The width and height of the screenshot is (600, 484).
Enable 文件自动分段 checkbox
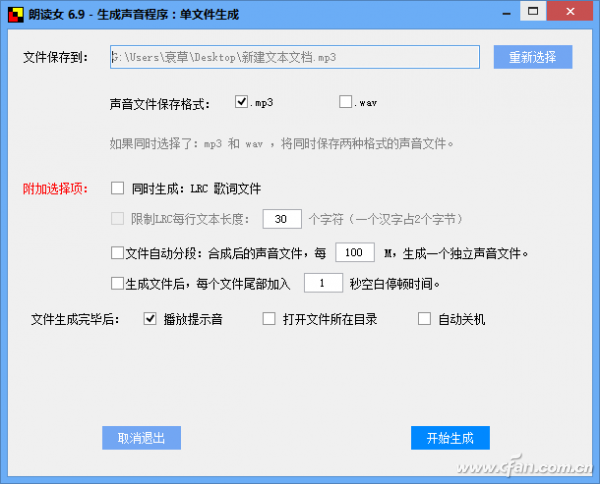point(117,253)
